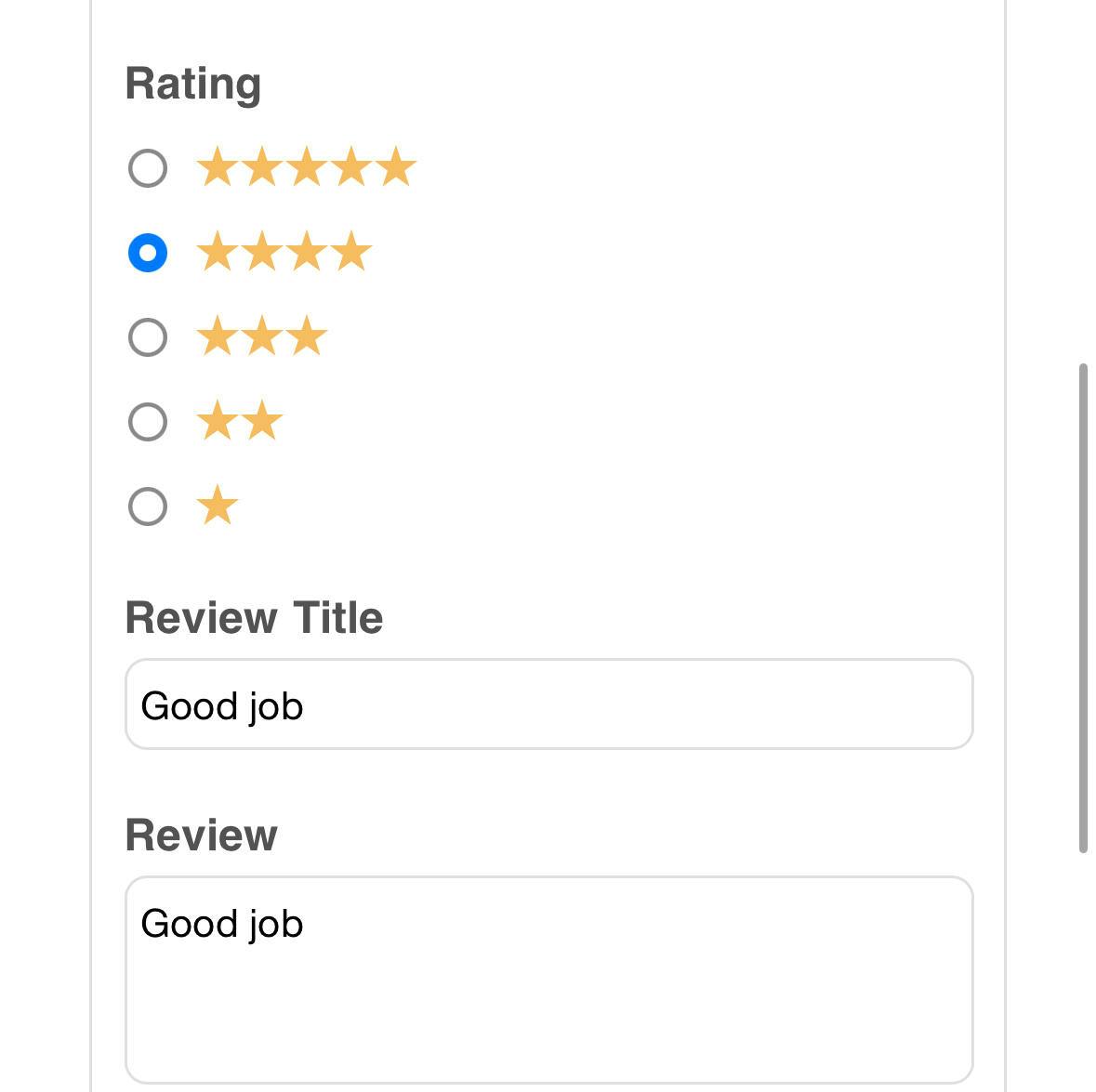Click the lone star of one-star rating
This screenshot has width=1096, height=1092.
[218, 507]
